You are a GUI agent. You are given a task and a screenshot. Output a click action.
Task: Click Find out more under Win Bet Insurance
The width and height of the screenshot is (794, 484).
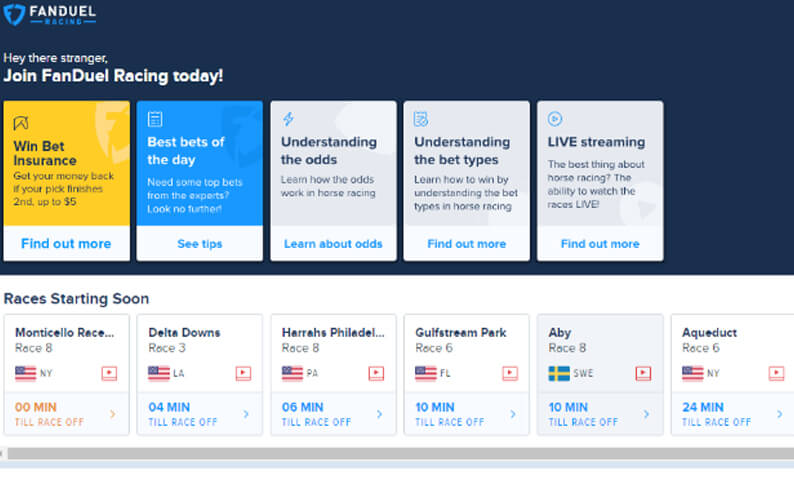66,244
